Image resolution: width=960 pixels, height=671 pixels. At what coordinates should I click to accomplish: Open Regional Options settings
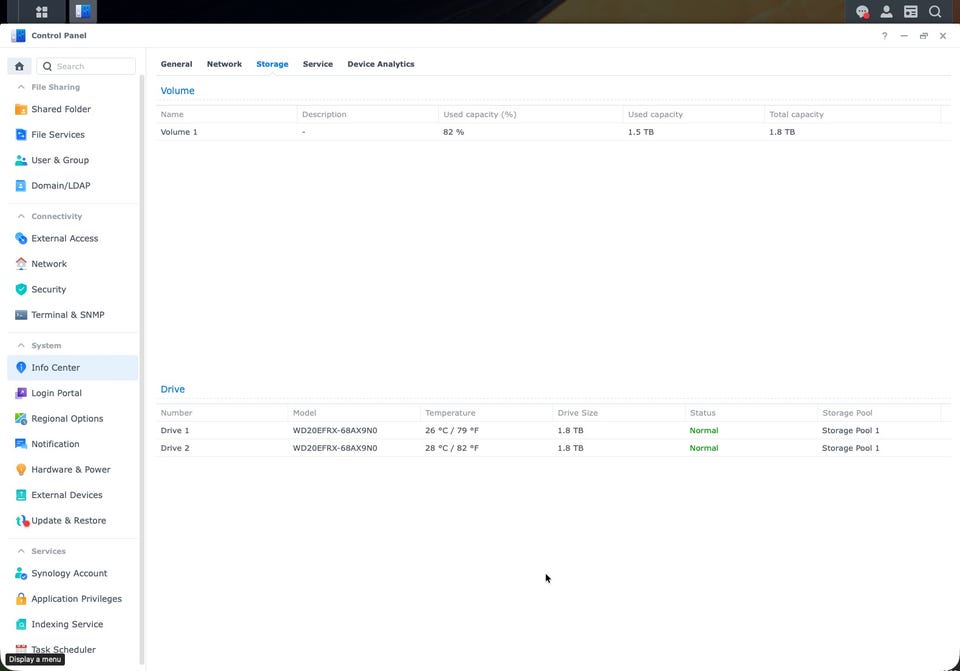tap(72, 419)
